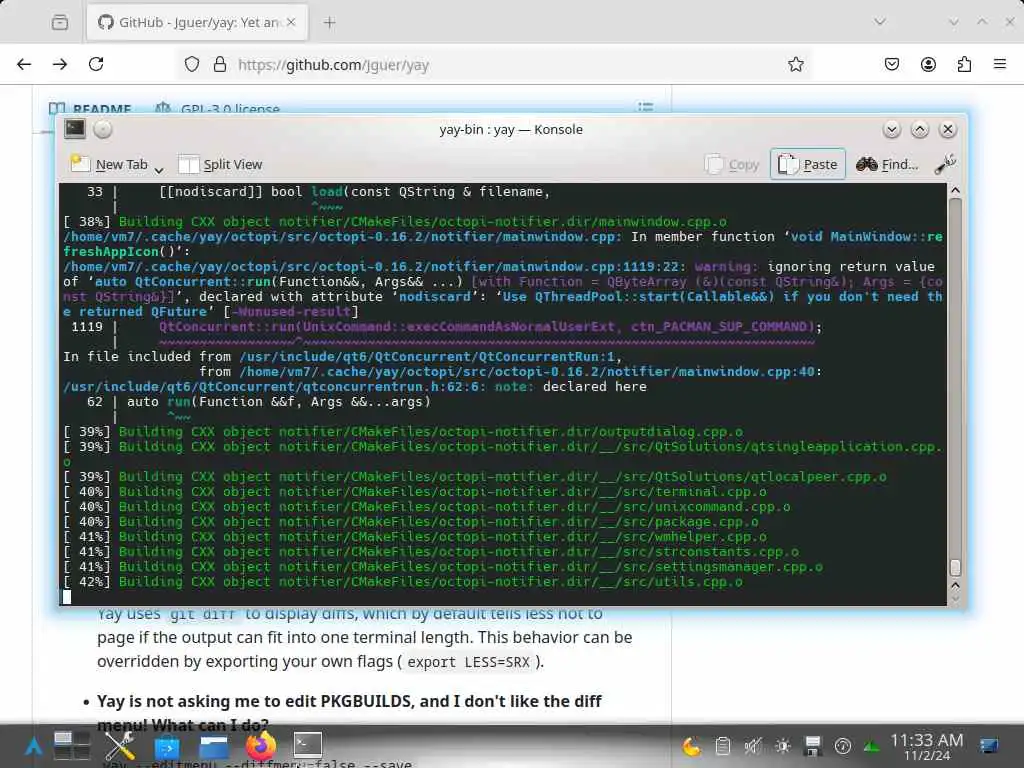Open the README outline list icon
The image size is (1024, 768).
click(645, 106)
